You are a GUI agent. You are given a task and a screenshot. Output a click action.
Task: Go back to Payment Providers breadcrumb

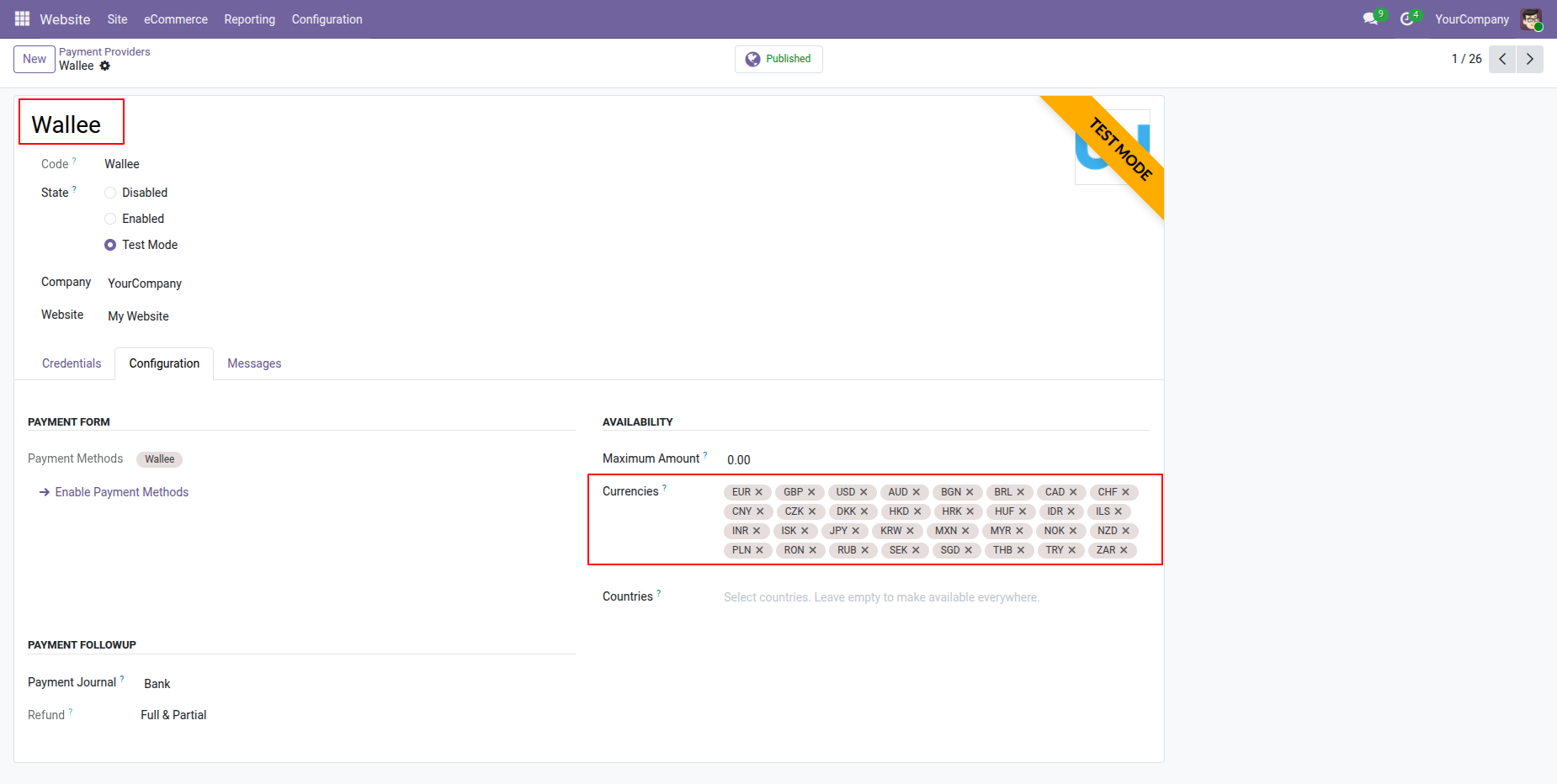click(104, 51)
